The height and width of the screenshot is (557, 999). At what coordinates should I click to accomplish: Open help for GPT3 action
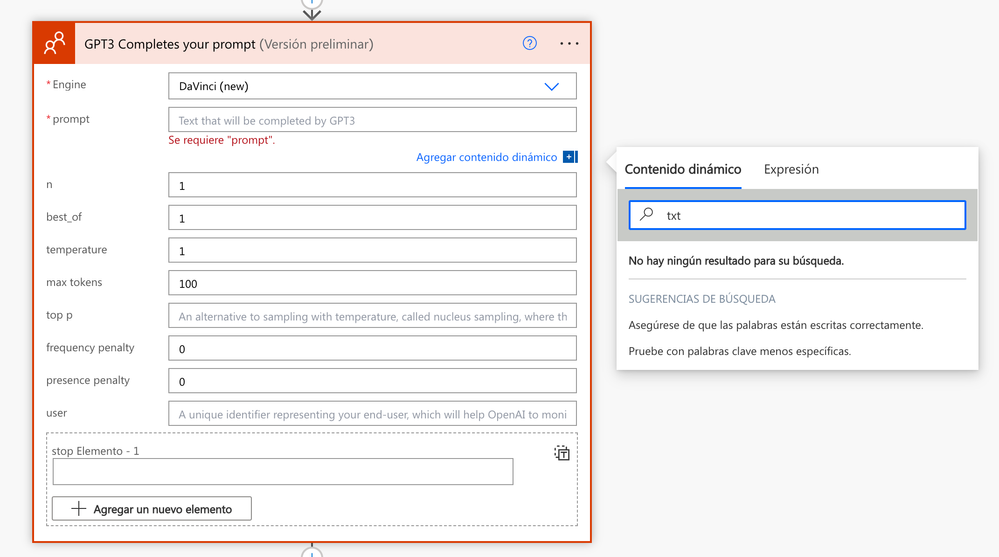click(529, 43)
